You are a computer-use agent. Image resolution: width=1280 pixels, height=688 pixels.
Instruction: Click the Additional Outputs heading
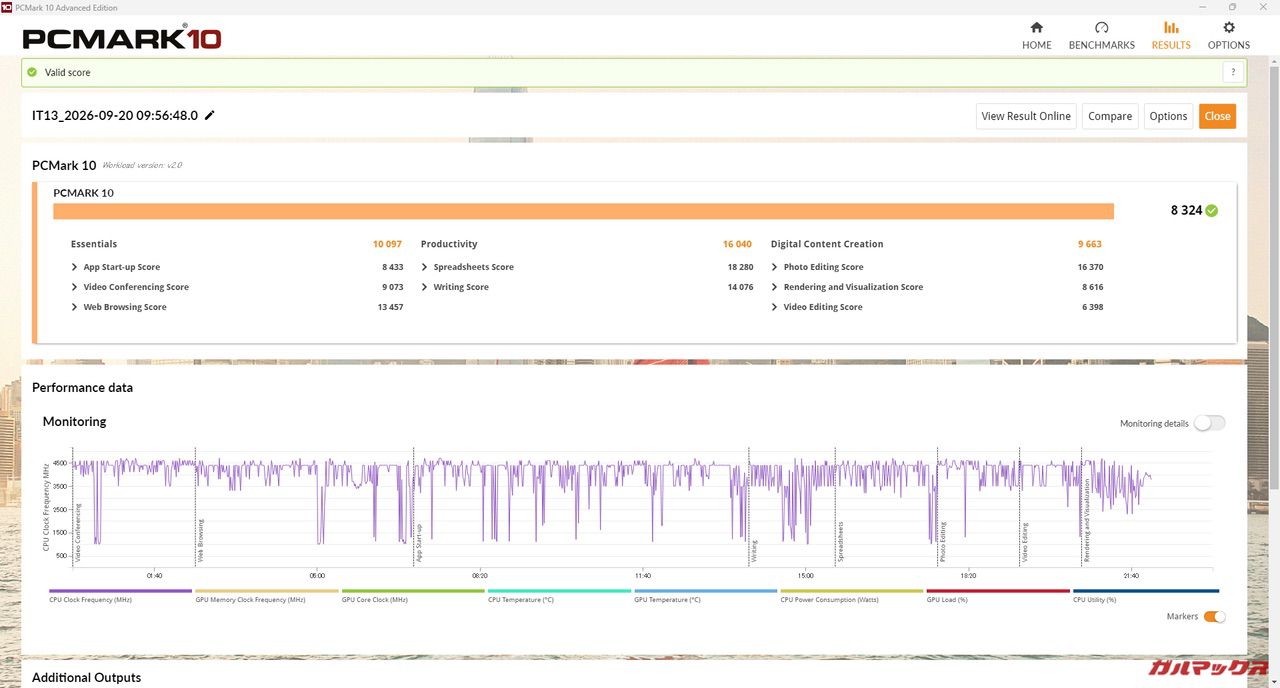(86, 677)
